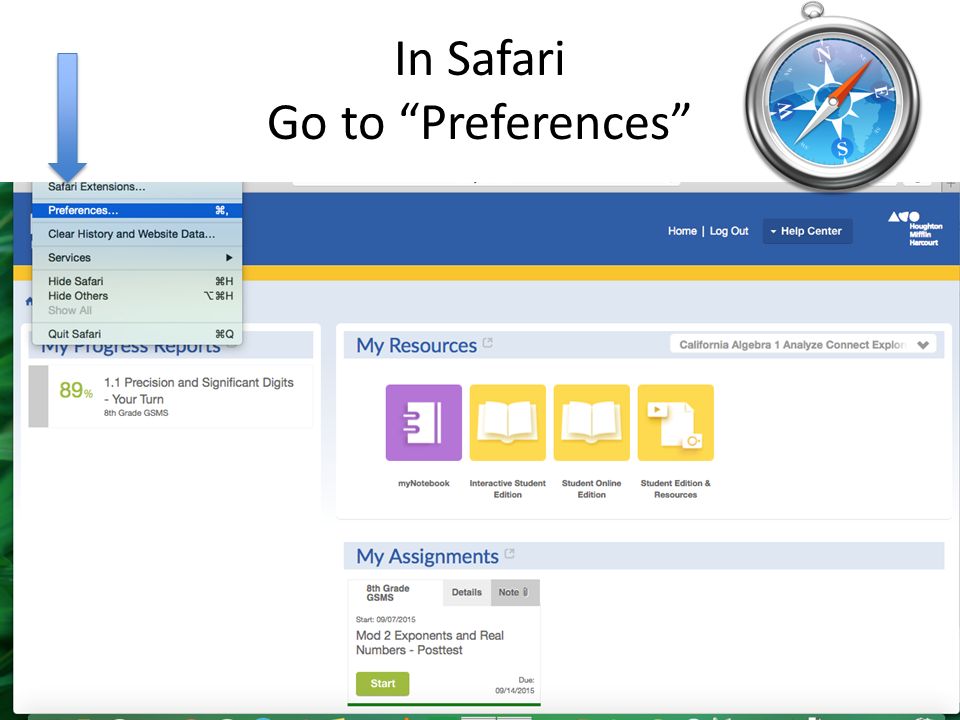Click the 89% score value
Screen dimensions: 960x720
click(75, 390)
